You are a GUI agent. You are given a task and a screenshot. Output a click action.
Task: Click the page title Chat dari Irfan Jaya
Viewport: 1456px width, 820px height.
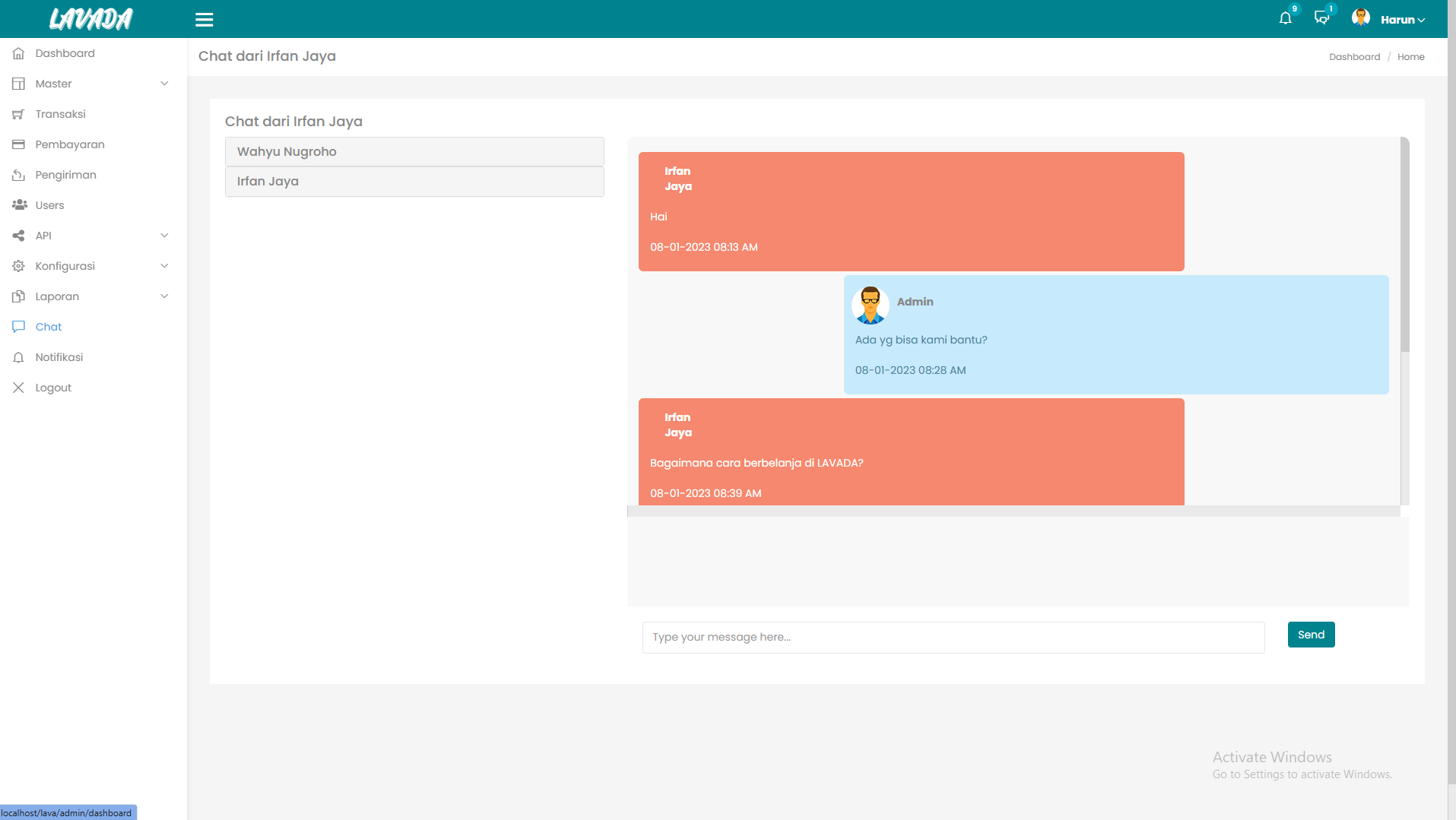point(267,56)
